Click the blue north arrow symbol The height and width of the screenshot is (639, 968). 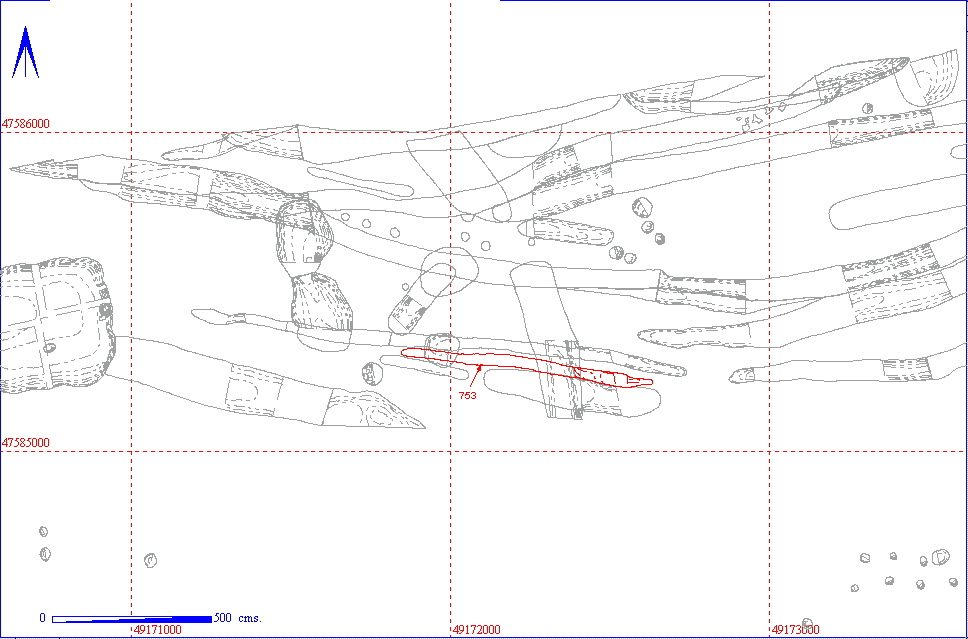point(25,52)
